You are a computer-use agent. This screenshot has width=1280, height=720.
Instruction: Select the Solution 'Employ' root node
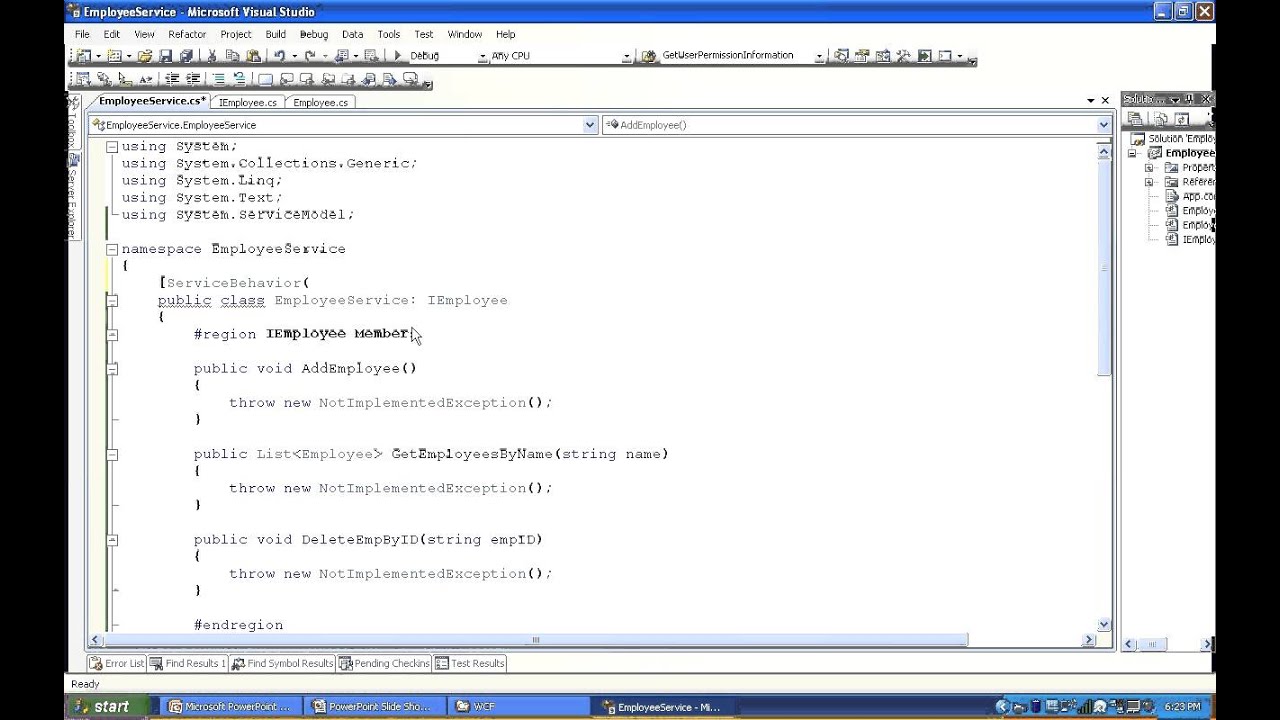pyautogui.click(x=1173, y=139)
